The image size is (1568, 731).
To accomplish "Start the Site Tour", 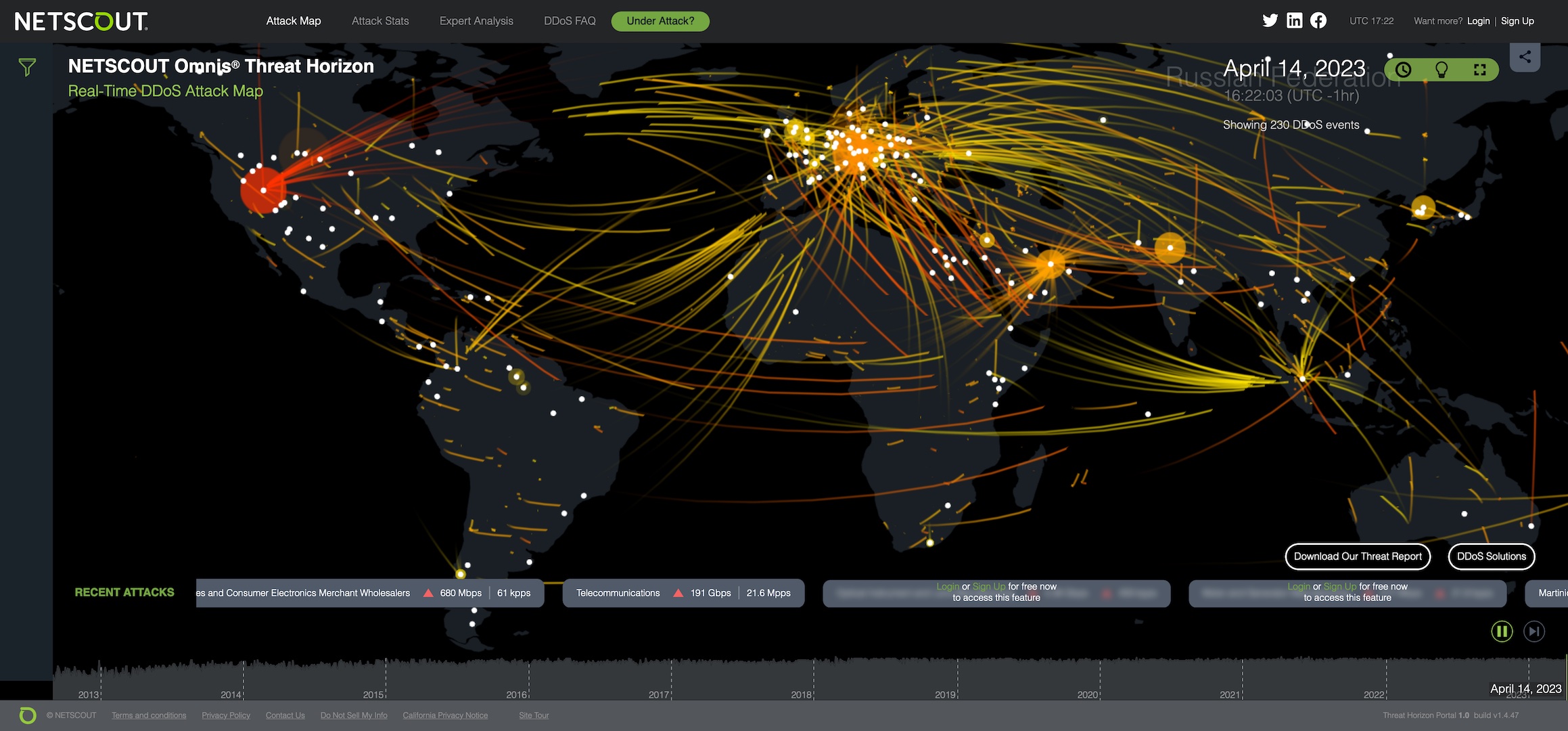I will pos(534,715).
